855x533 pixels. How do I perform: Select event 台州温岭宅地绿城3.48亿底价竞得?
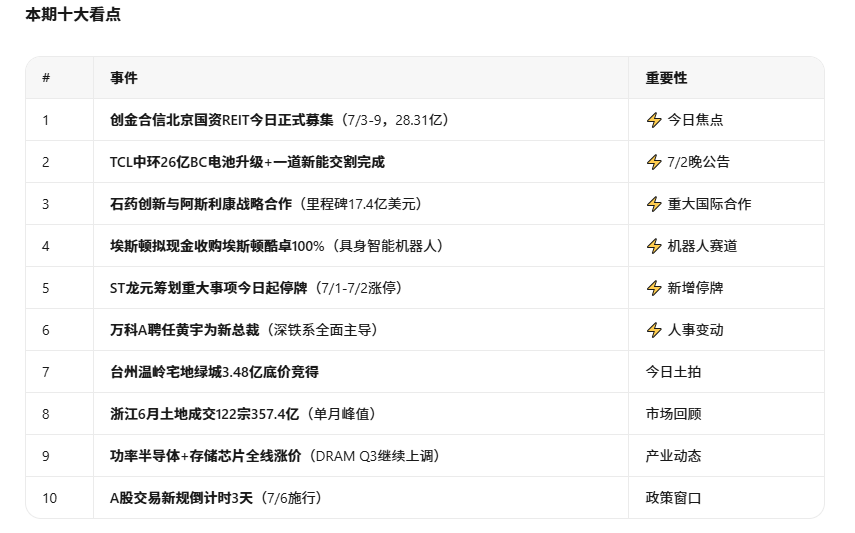tap(214, 372)
